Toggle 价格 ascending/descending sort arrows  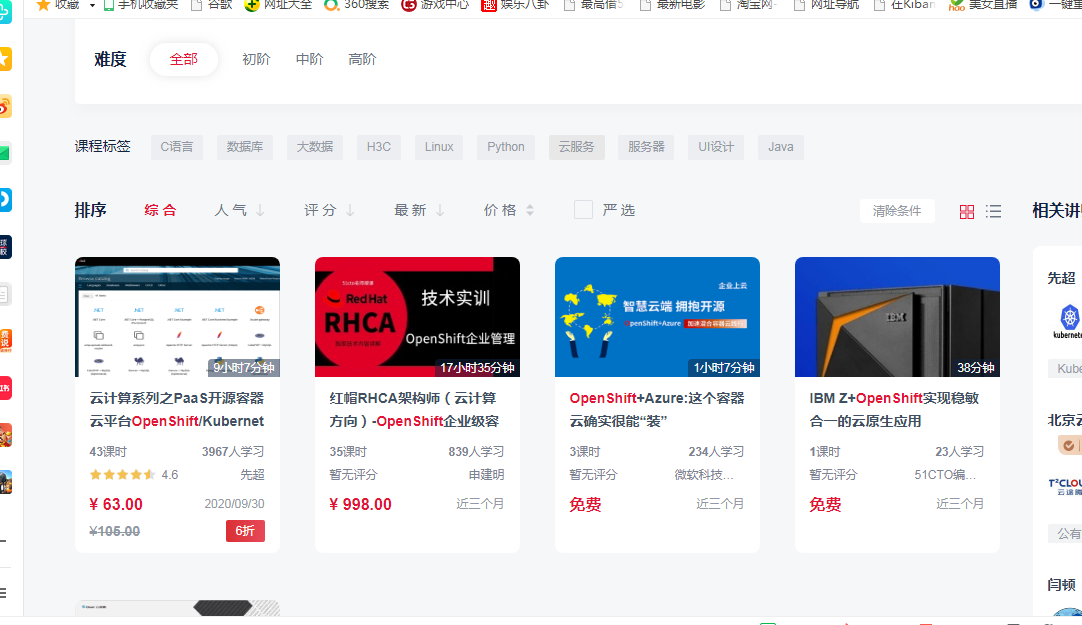[530, 210]
